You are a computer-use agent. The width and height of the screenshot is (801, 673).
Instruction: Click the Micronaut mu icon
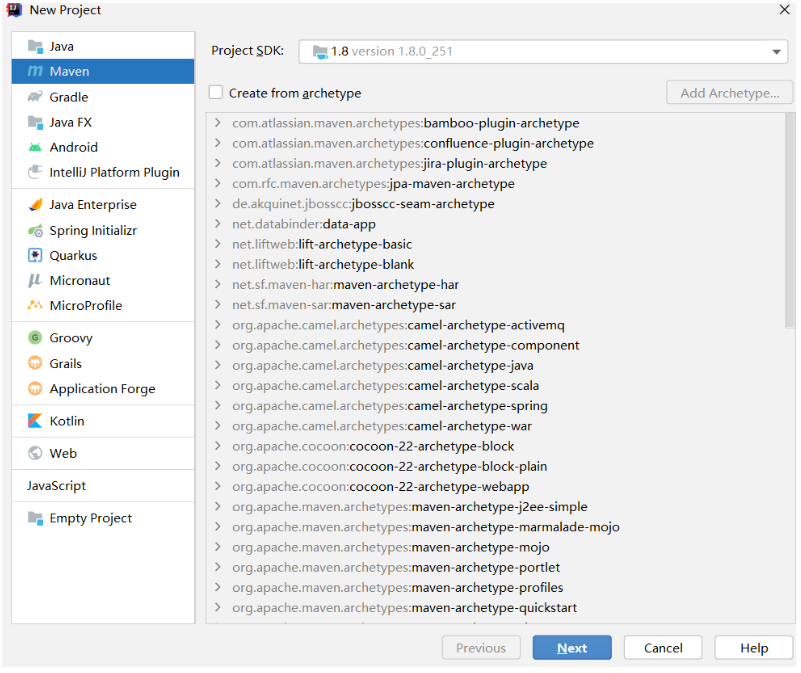tap(35, 280)
